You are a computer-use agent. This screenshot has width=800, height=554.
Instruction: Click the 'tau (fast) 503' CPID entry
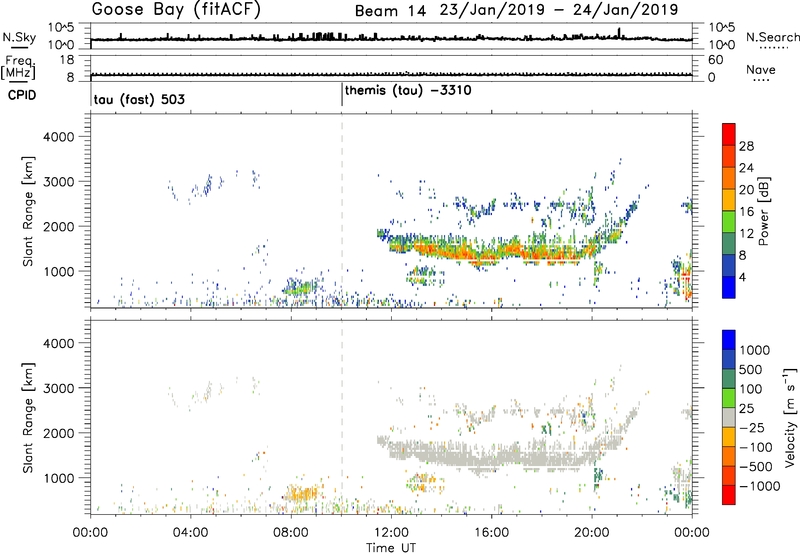pyautogui.click(x=139, y=99)
